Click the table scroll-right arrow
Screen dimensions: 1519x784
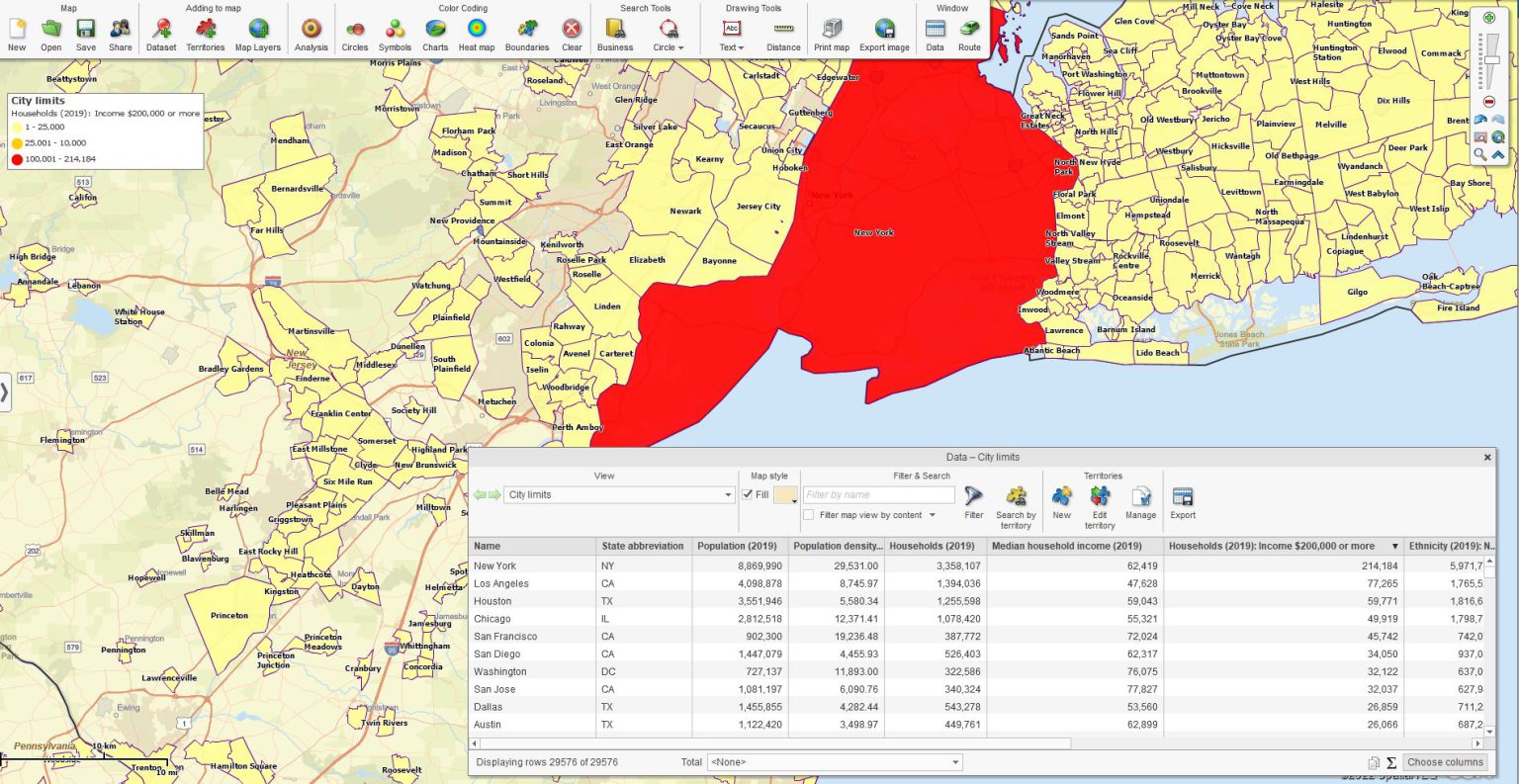1478,743
